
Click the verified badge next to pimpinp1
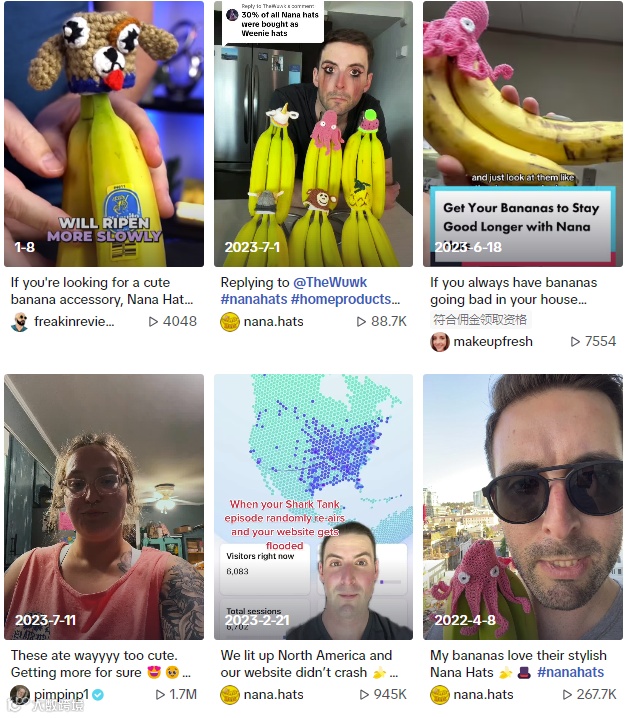[98, 695]
